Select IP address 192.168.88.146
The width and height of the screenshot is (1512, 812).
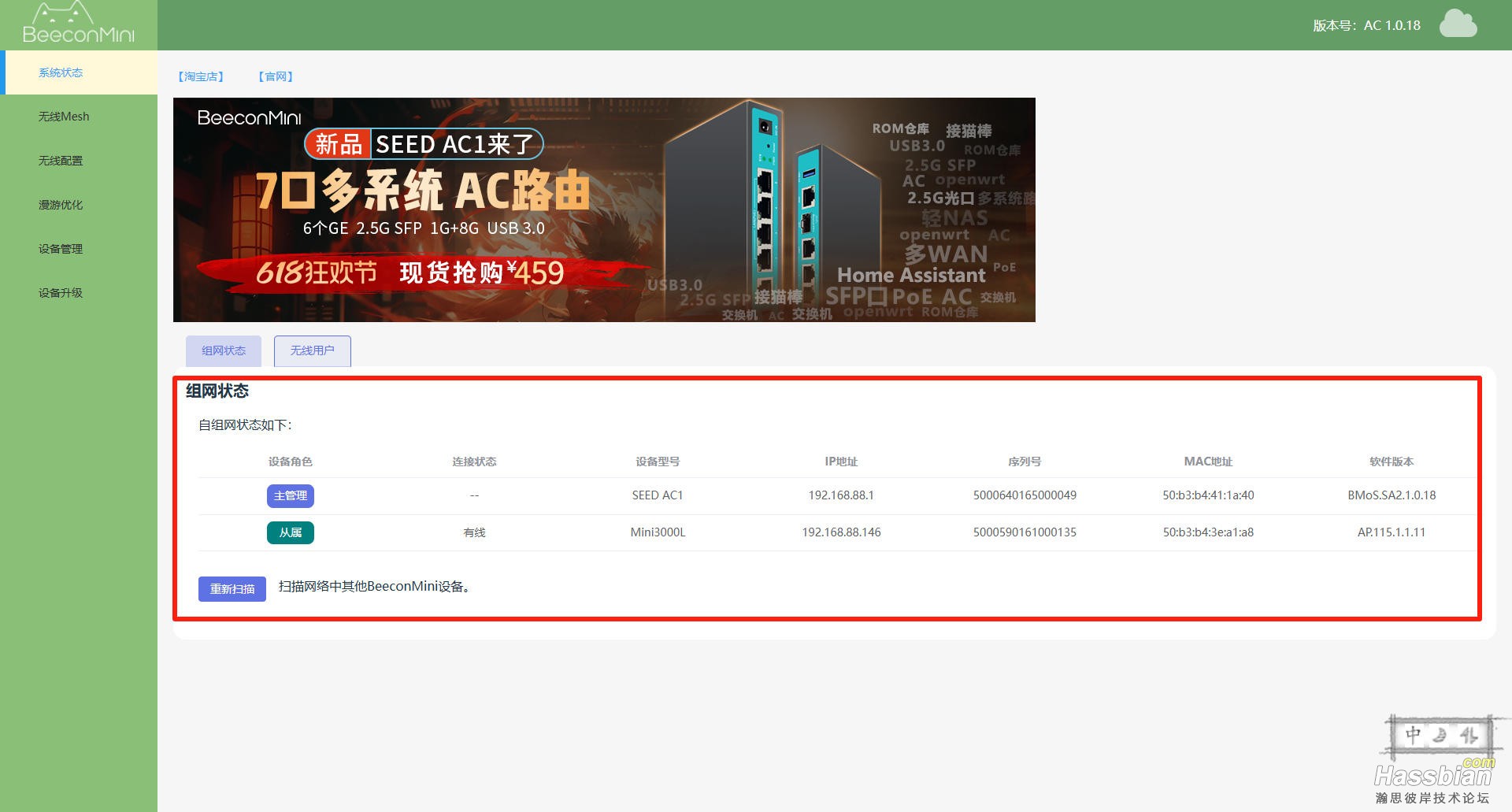pyautogui.click(x=841, y=532)
